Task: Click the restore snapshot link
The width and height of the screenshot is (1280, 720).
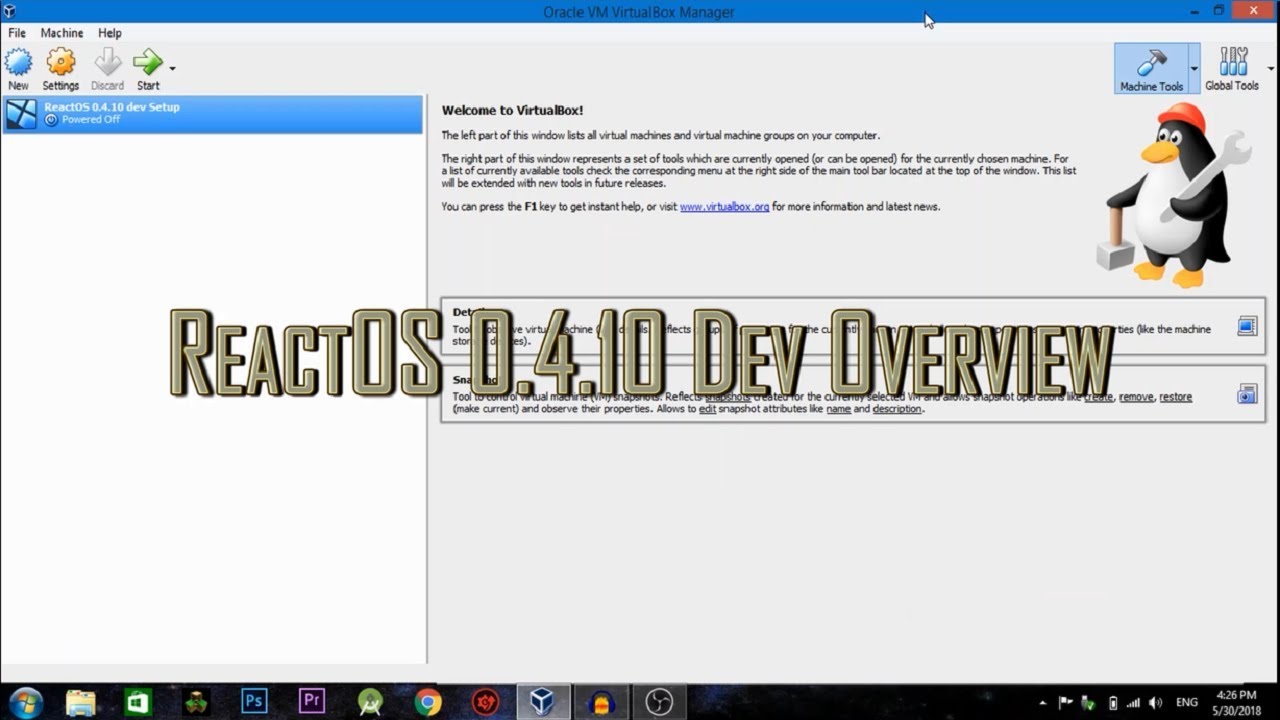Action: click(1176, 397)
